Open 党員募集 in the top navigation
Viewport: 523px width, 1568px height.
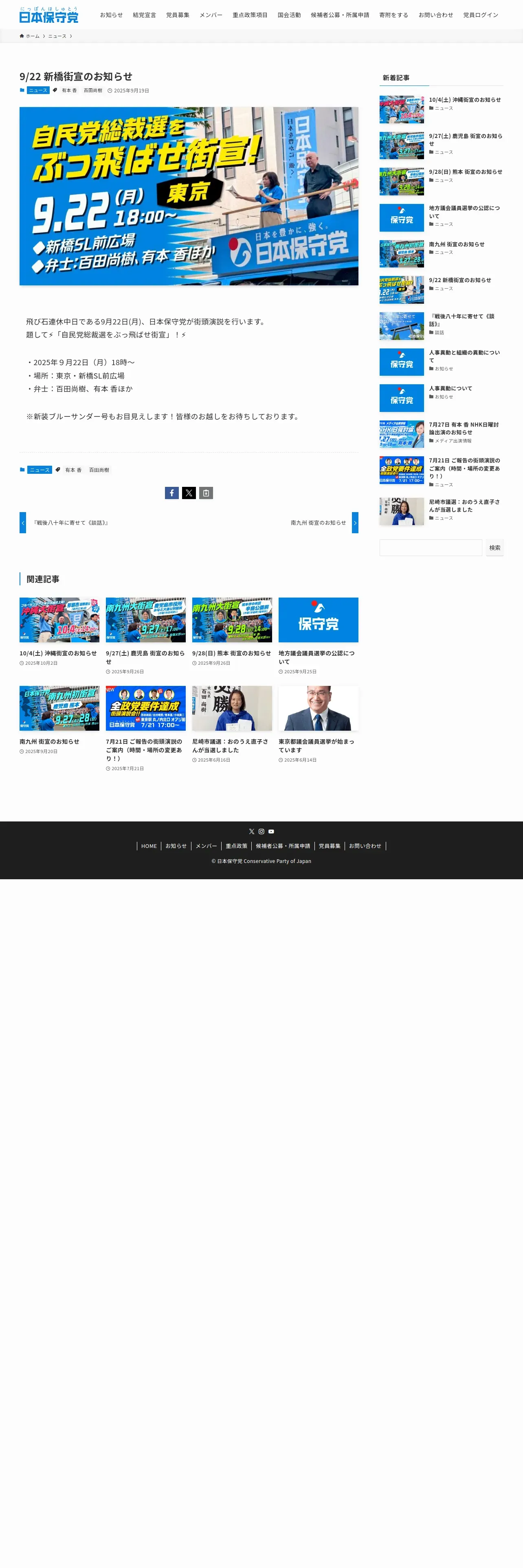(178, 15)
